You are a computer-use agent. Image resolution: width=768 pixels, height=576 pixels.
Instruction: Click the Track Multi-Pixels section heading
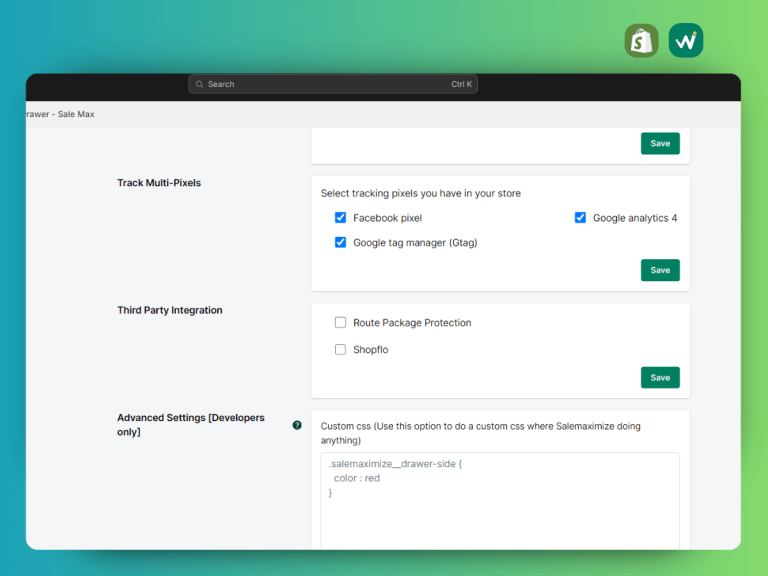pyautogui.click(x=159, y=183)
